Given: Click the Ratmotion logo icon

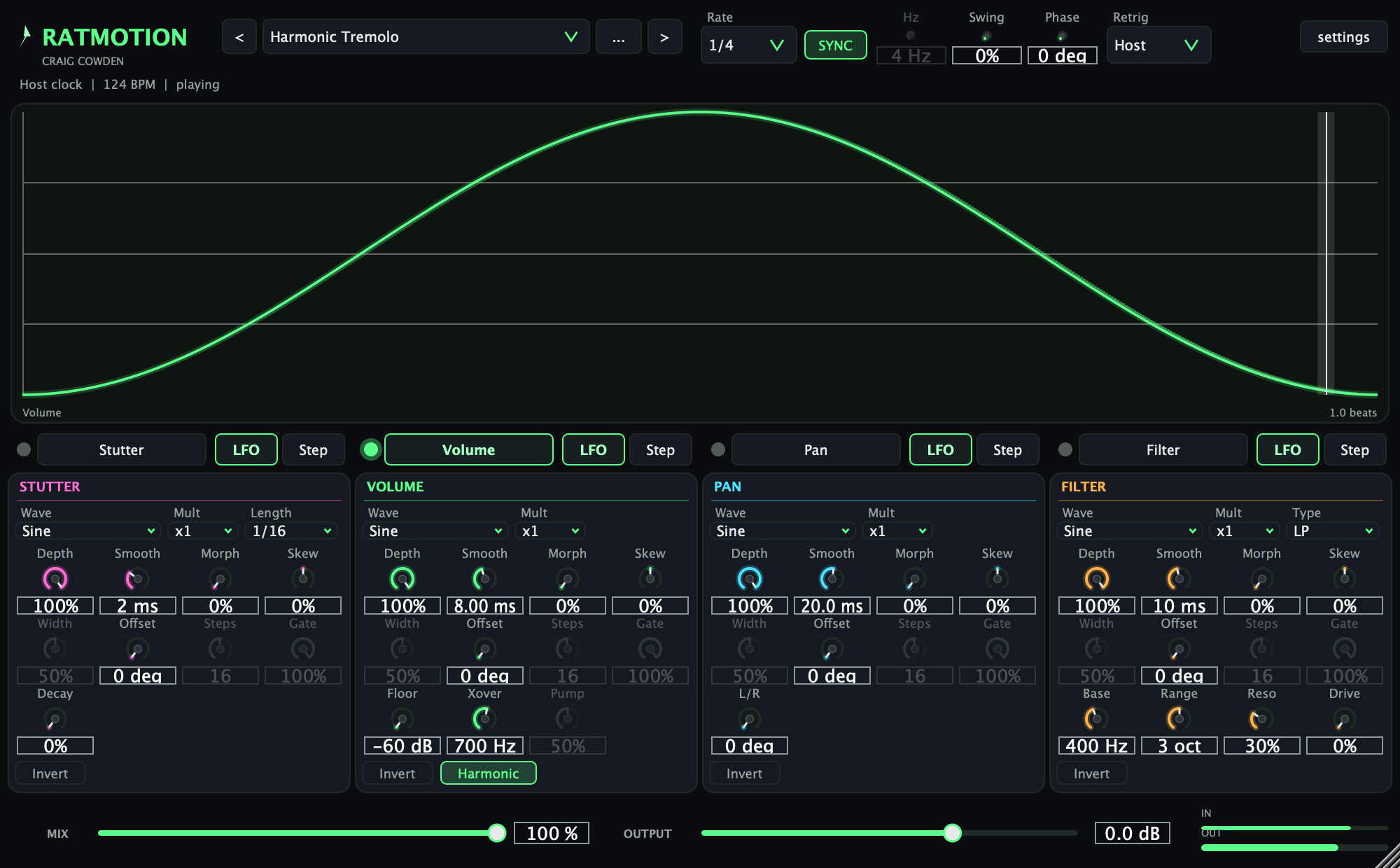Looking at the screenshot, I should [26, 36].
